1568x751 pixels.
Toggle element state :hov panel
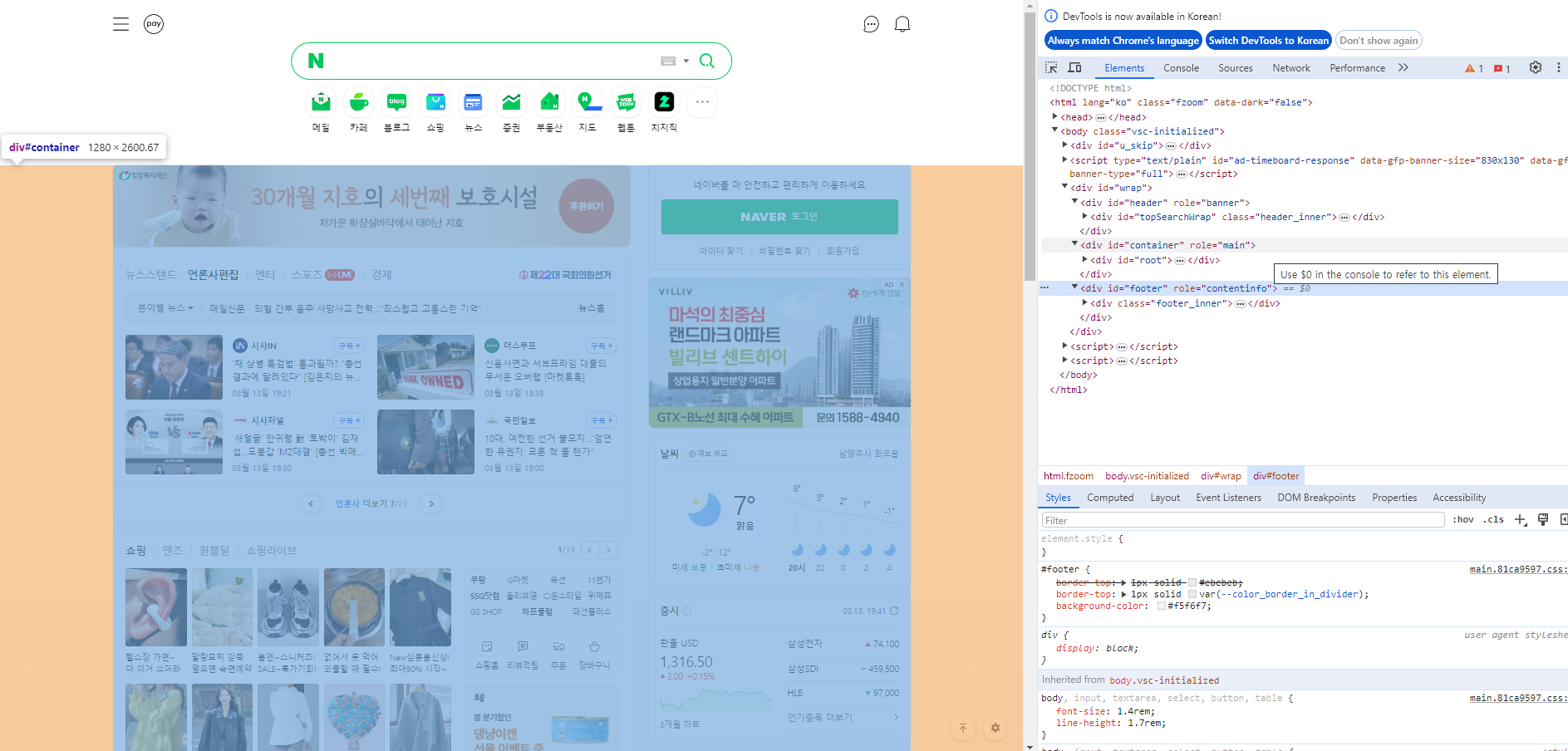pos(1463,520)
